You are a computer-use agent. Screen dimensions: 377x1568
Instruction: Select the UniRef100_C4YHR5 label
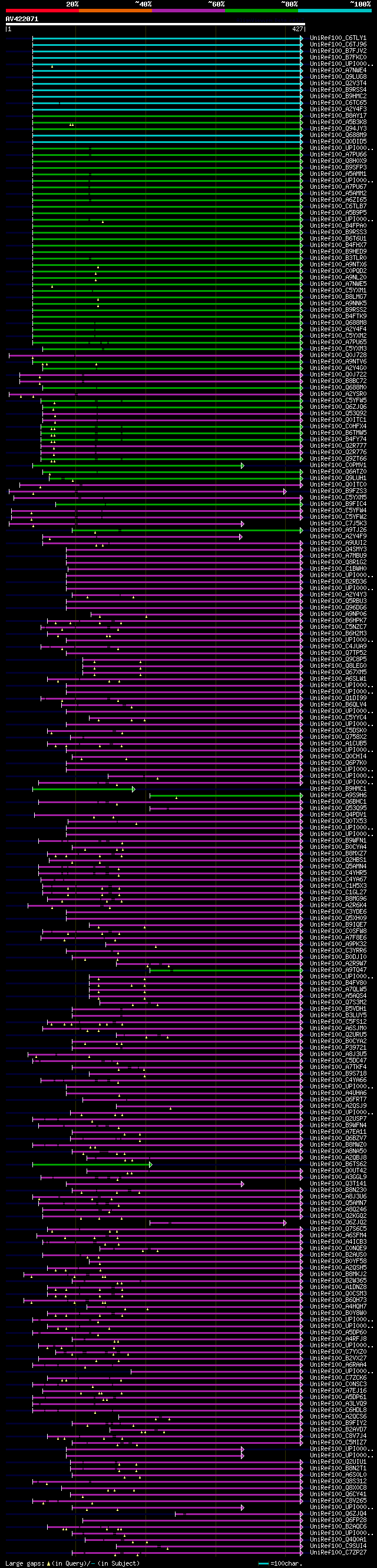[x=338, y=874]
